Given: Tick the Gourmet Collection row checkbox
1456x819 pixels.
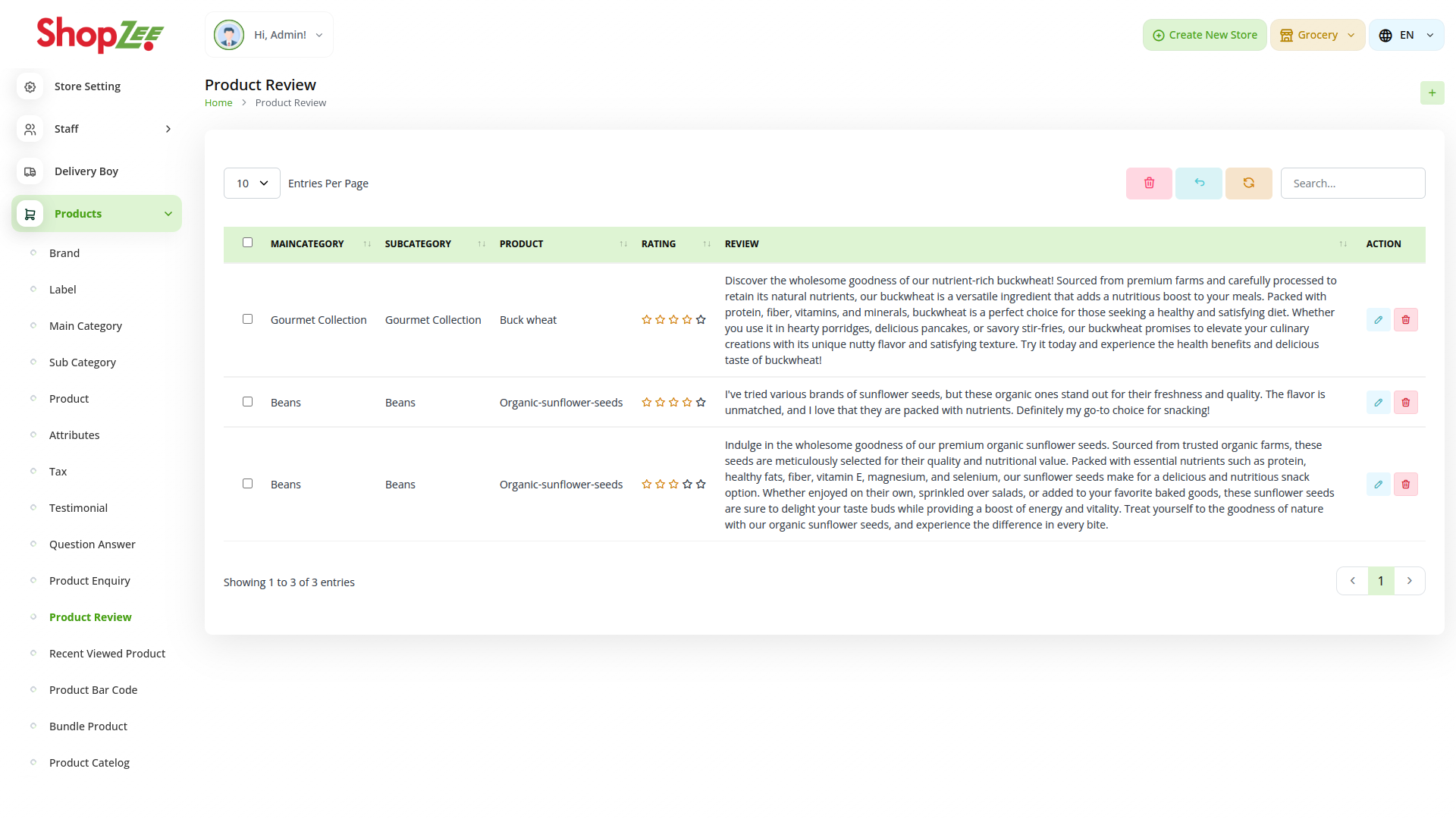Looking at the screenshot, I should (247, 319).
